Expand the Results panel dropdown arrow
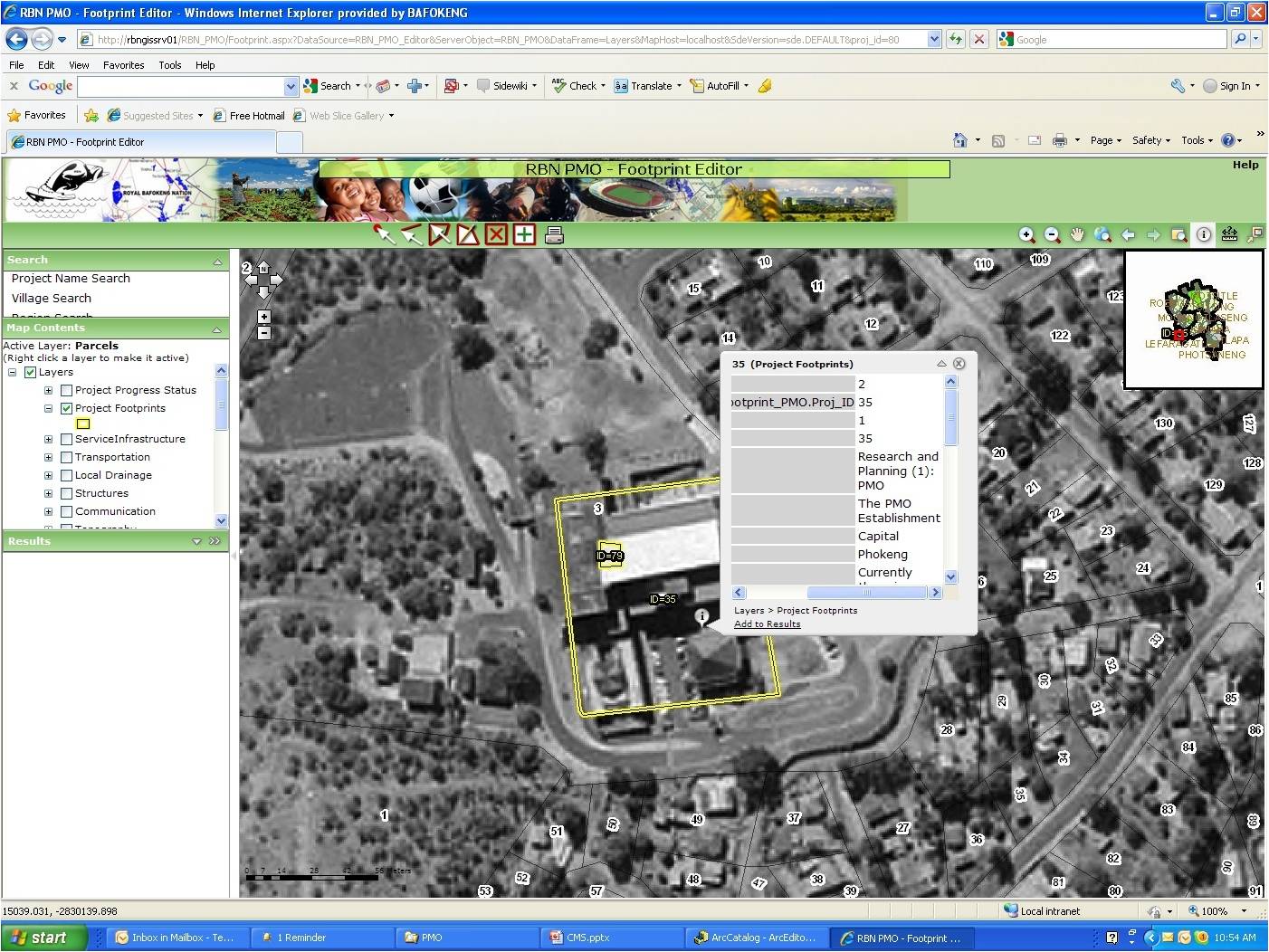 (x=196, y=541)
